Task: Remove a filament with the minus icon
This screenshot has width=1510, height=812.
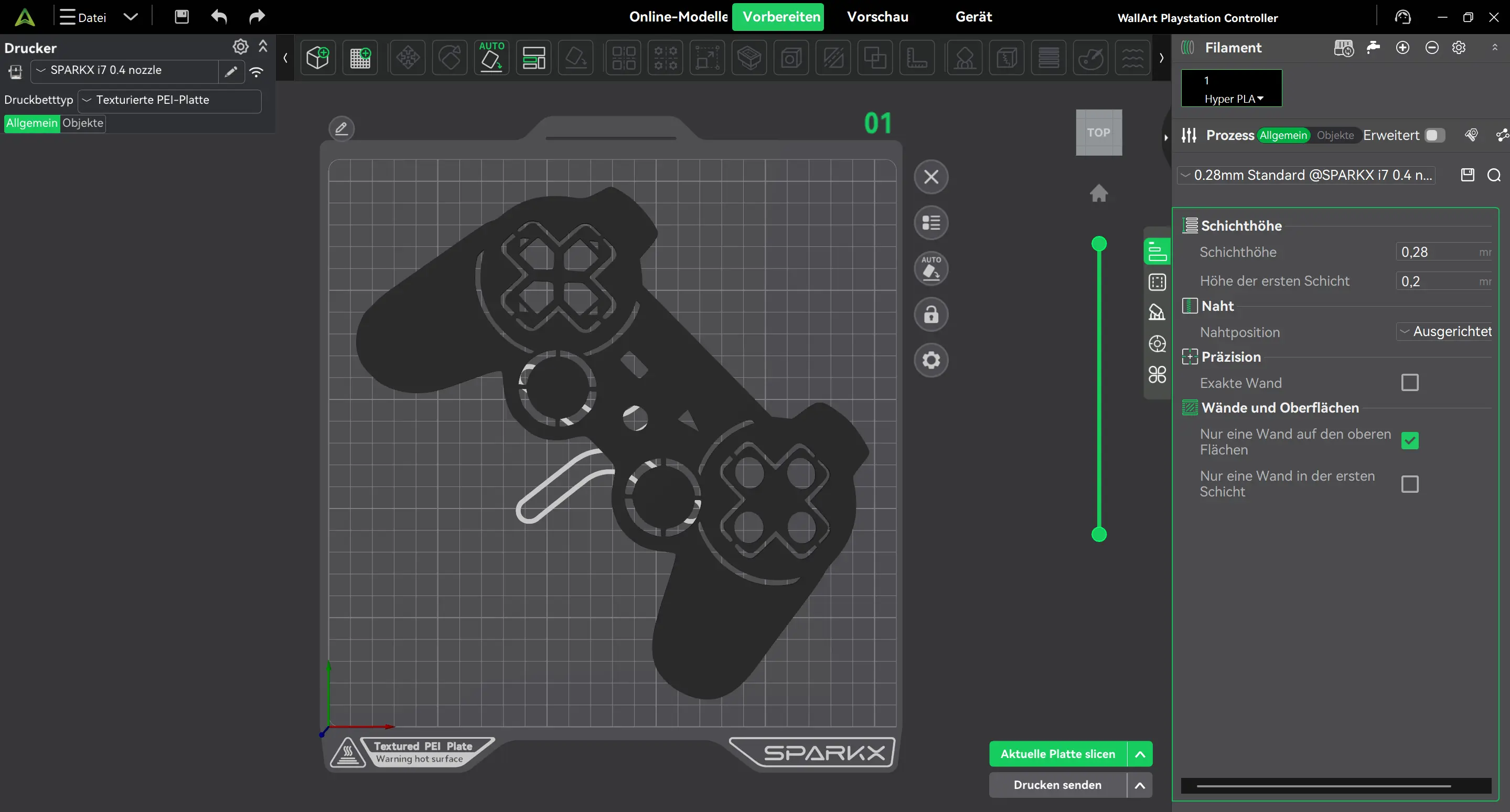Action: point(1431,48)
